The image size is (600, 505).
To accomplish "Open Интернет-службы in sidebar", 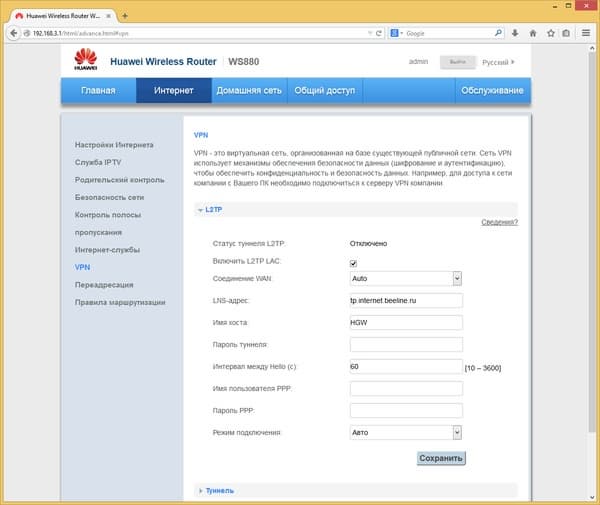I will click(107, 250).
